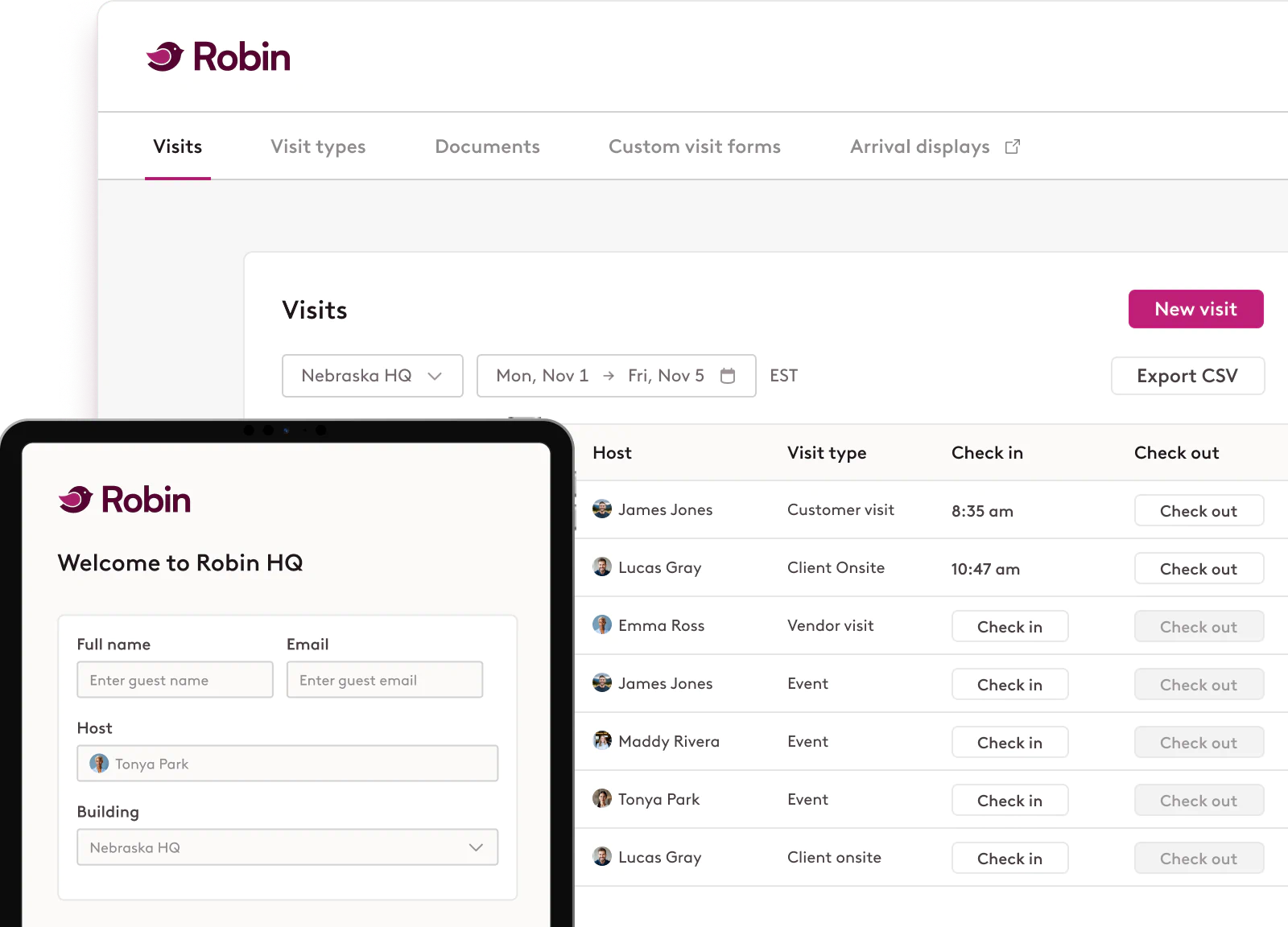Image resolution: width=1288 pixels, height=927 pixels.
Task: Click disabled Check out for Tonya Park
Action: point(1199,801)
